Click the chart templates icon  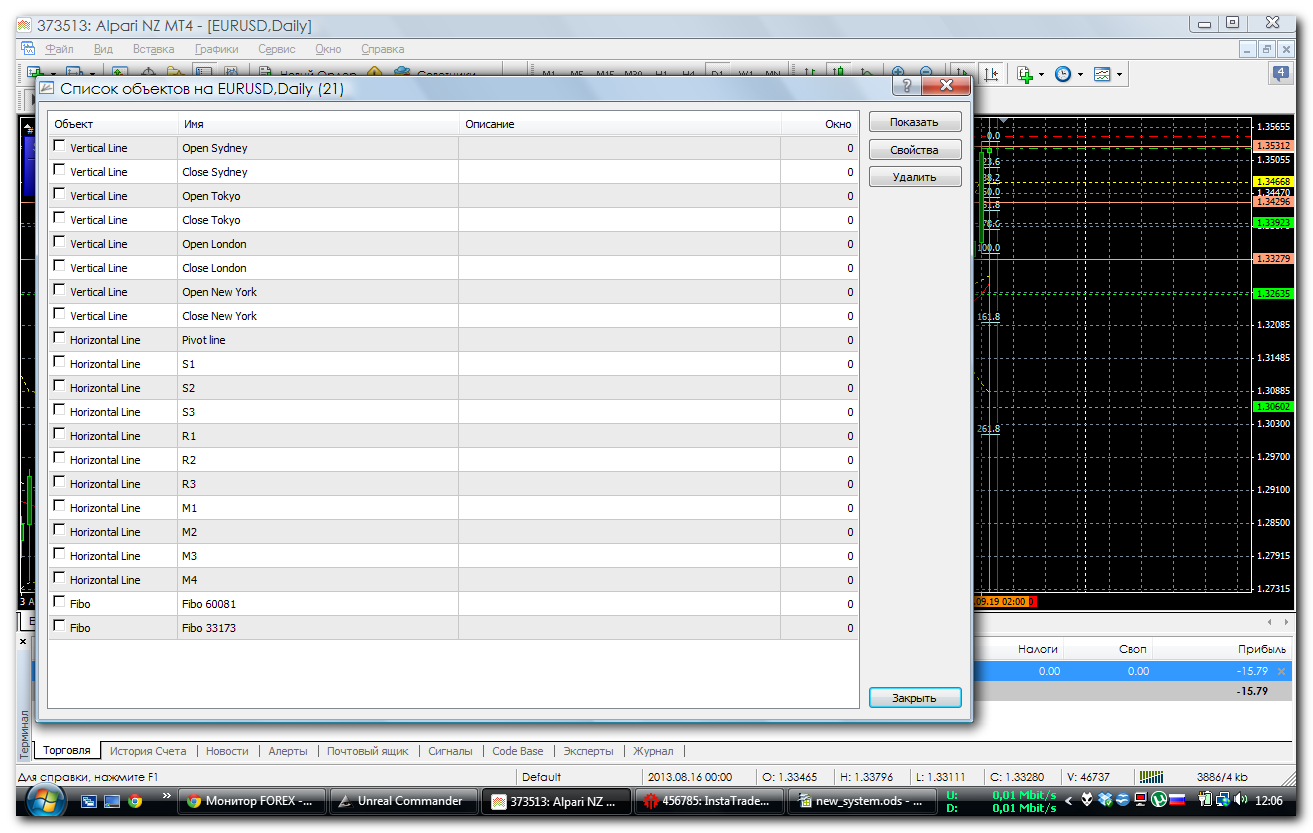[x=1102, y=74]
